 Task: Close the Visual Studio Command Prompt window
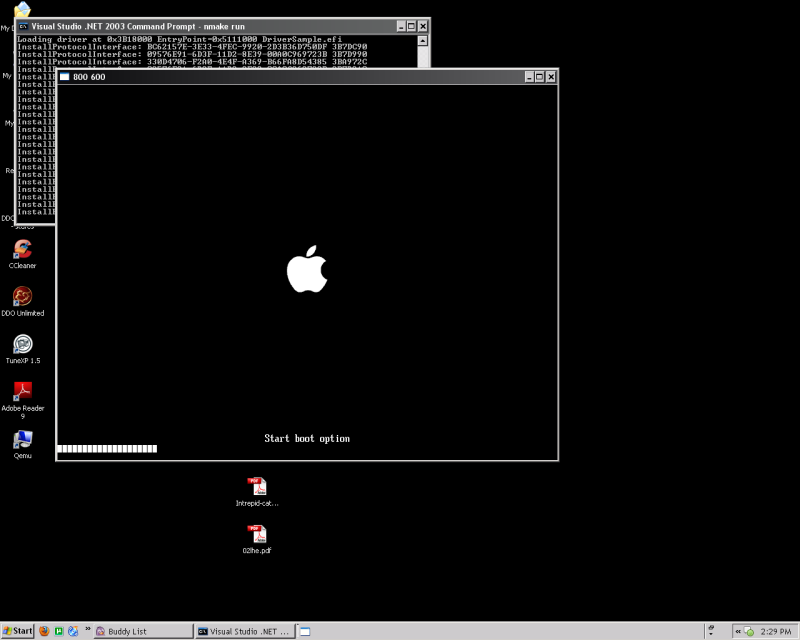tap(422, 26)
